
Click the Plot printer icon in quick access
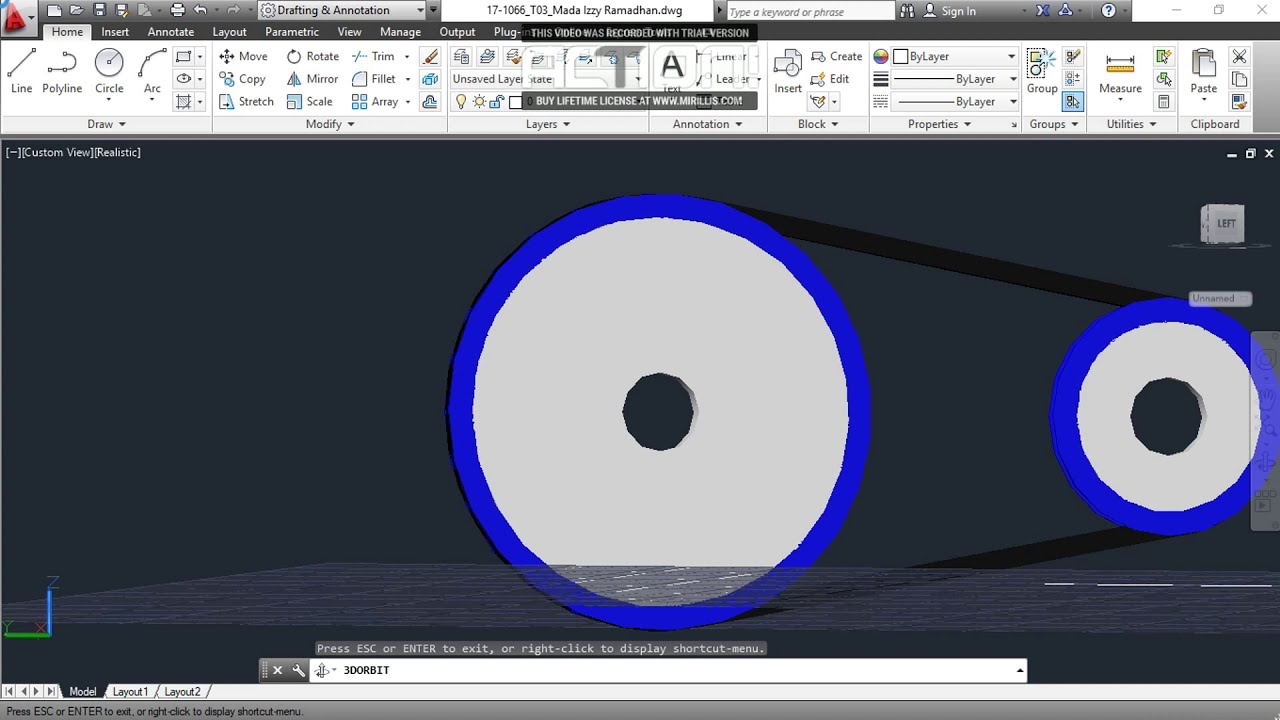(x=177, y=10)
